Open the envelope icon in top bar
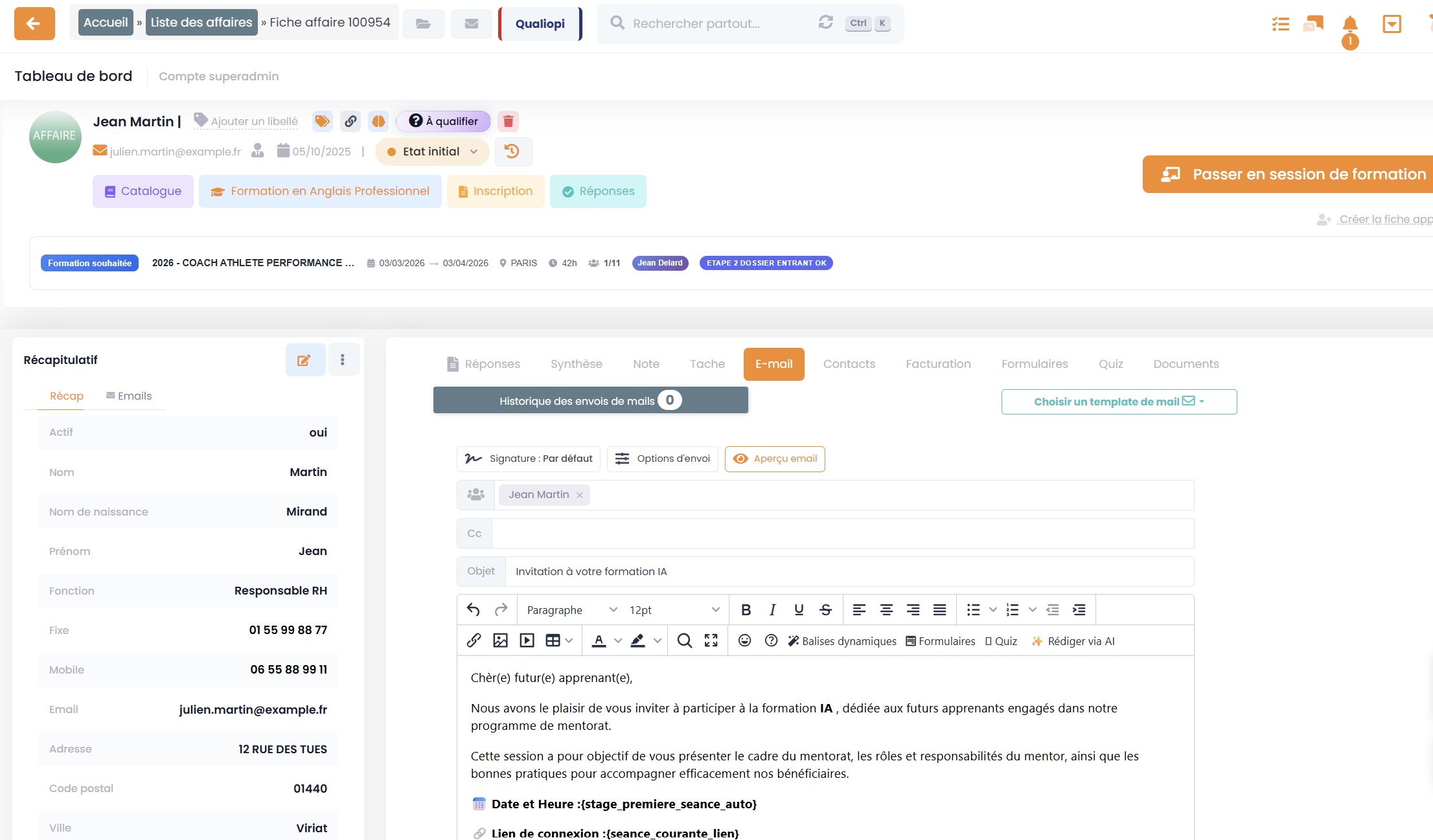Viewport: 1433px width, 840px height. pyautogui.click(x=472, y=24)
